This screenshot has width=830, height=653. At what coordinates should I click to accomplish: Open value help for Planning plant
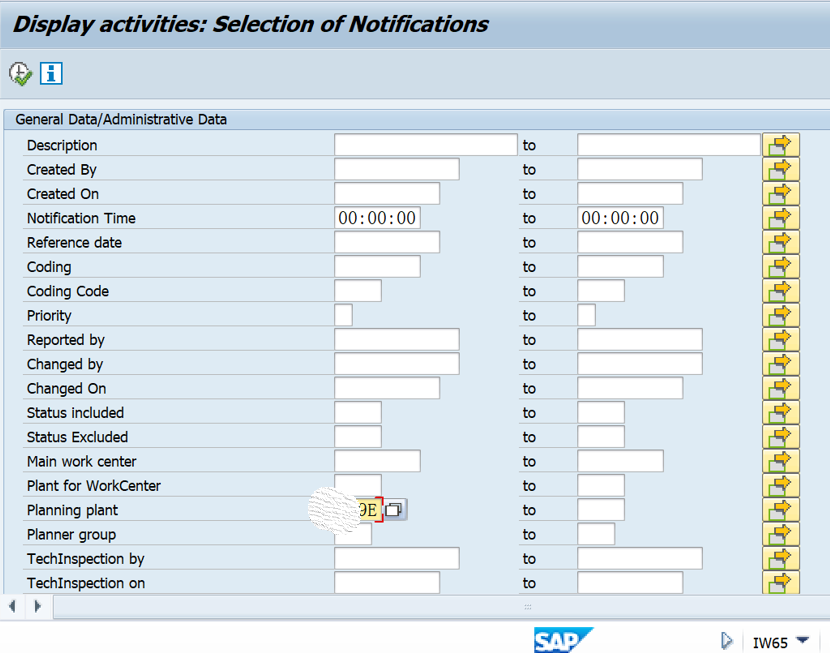point(393,509)
